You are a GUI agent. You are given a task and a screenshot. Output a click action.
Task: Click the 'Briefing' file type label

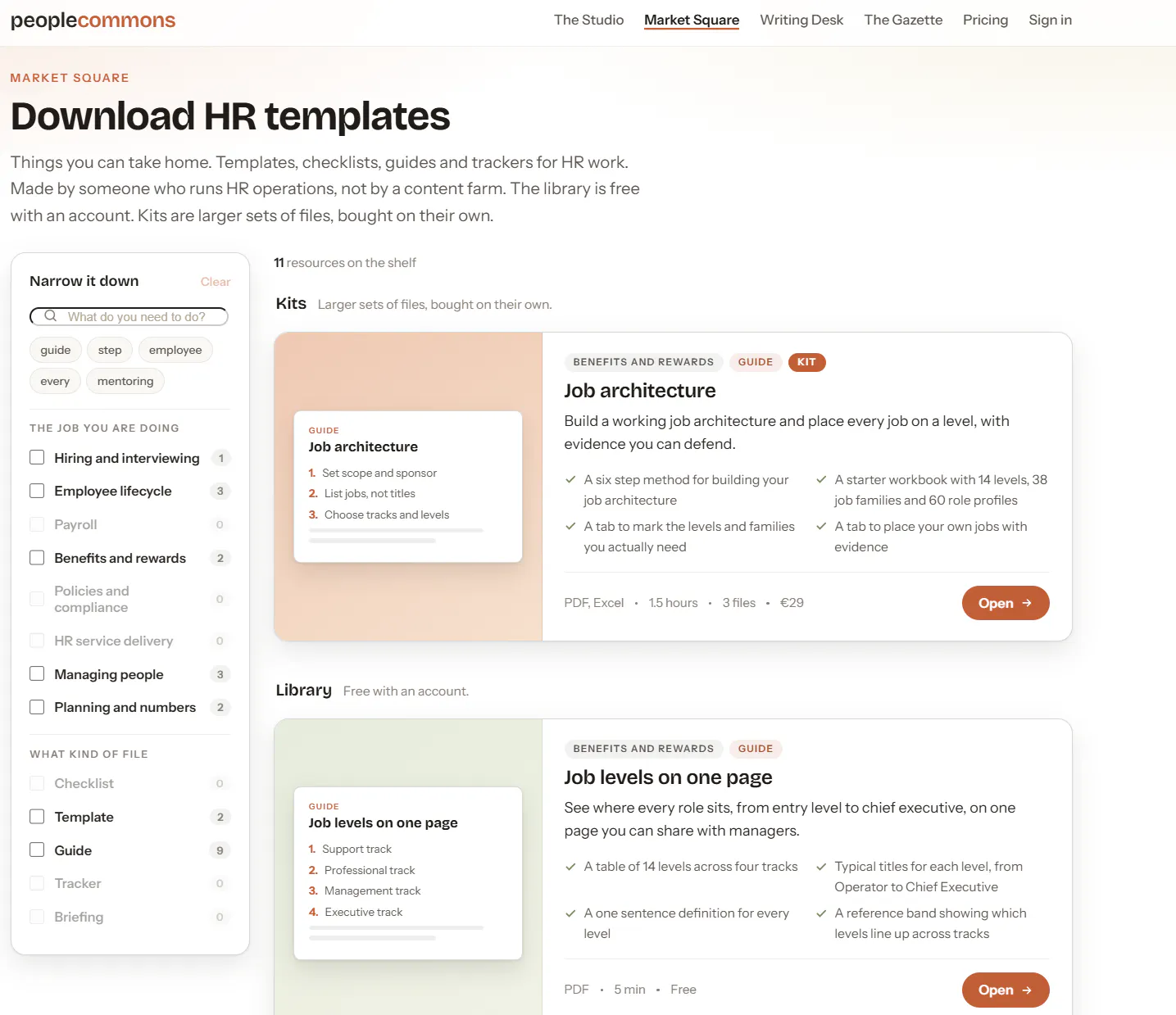pyautogui.click(x=79, y=917)
